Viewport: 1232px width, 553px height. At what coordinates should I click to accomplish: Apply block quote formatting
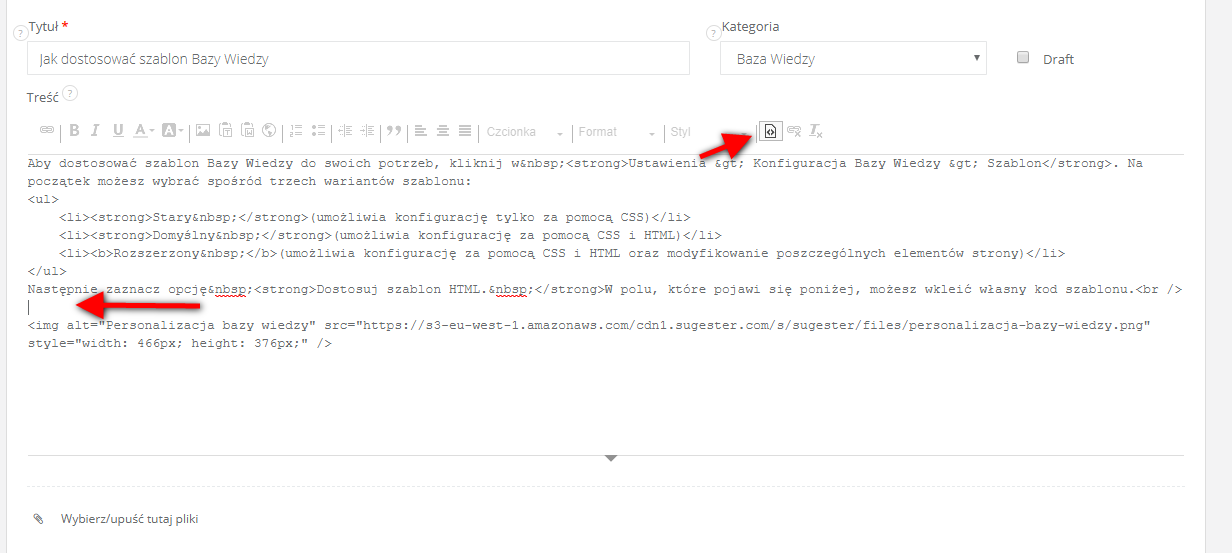point(394,131)
